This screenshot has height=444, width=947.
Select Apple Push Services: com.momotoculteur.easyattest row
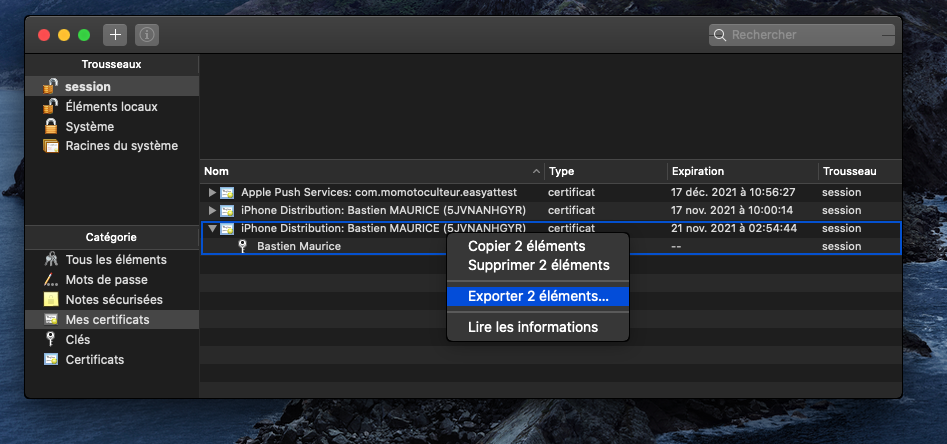(551, 193)
